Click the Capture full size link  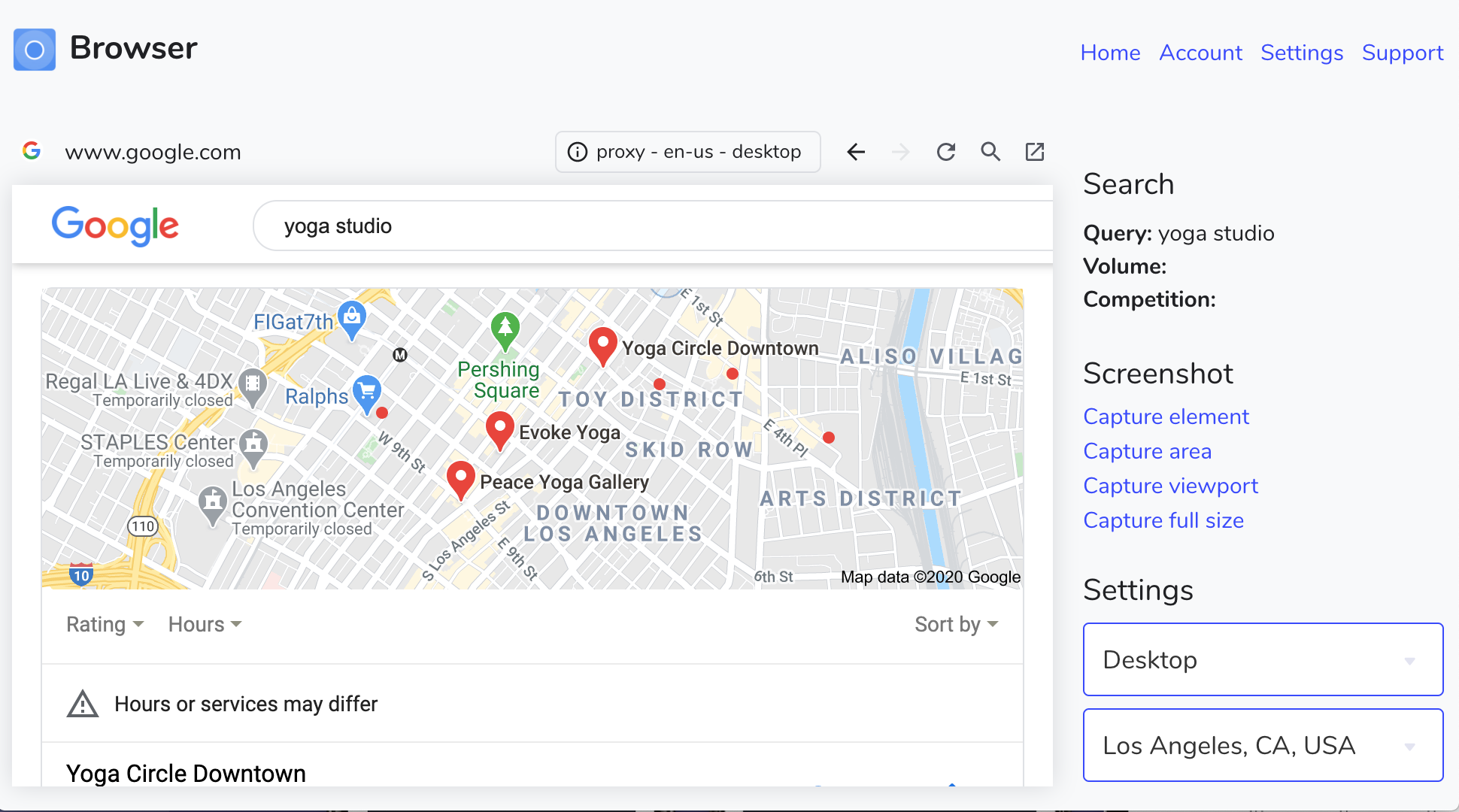pyautogui.click(x=1163, y=520)
